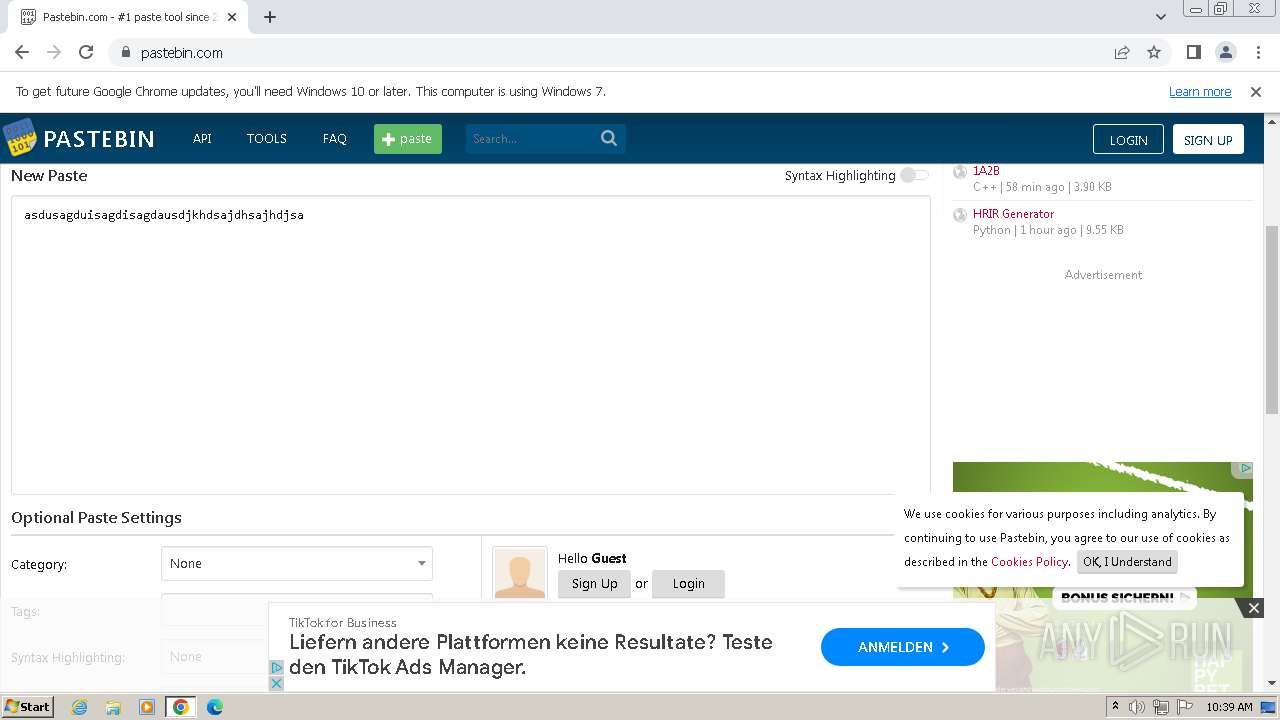Click the Login button beside guest avatar

pyautogui.click(x=688, y=584)
